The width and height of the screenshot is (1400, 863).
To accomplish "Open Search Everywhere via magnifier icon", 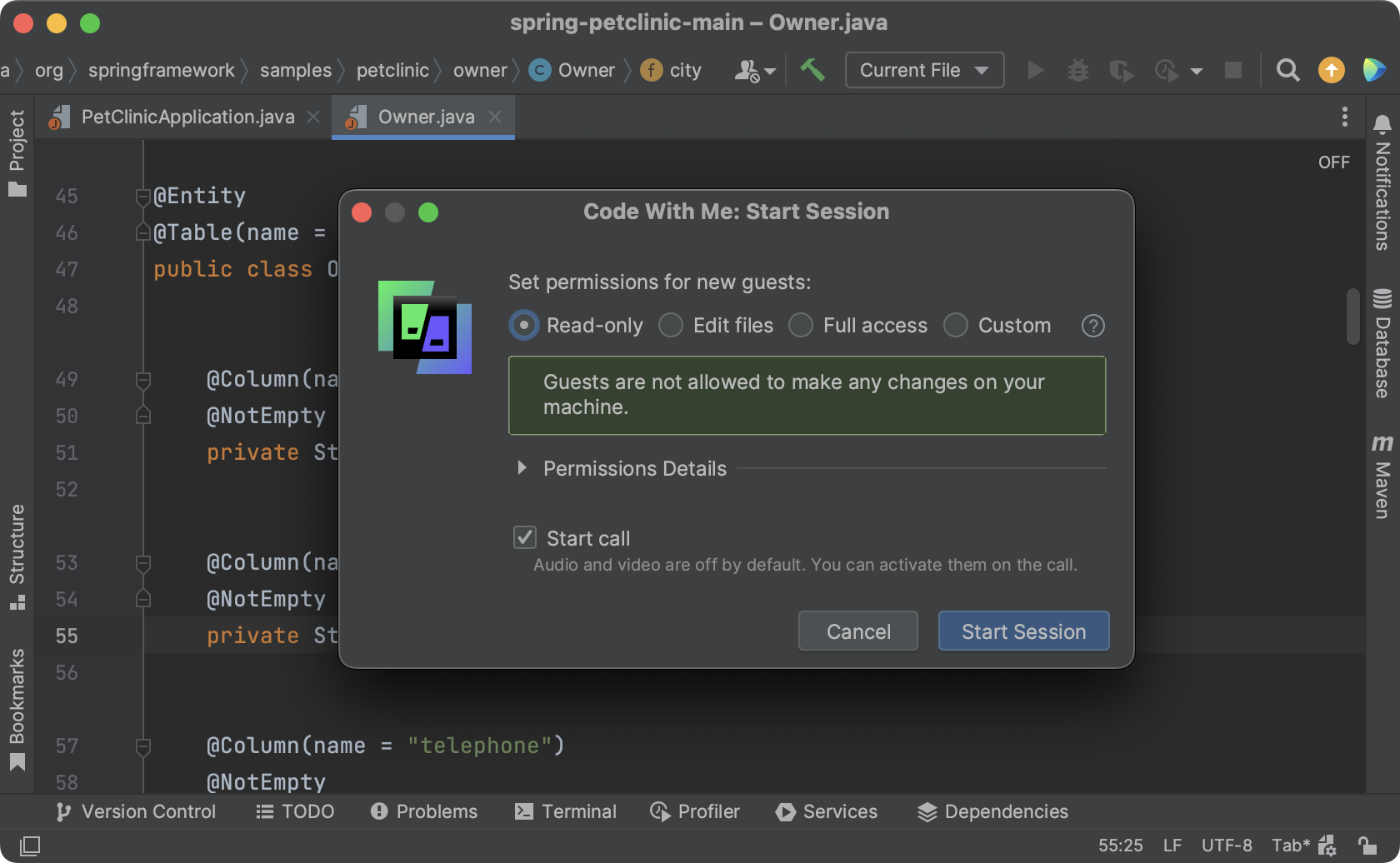I will click(x=1287, y=70).
